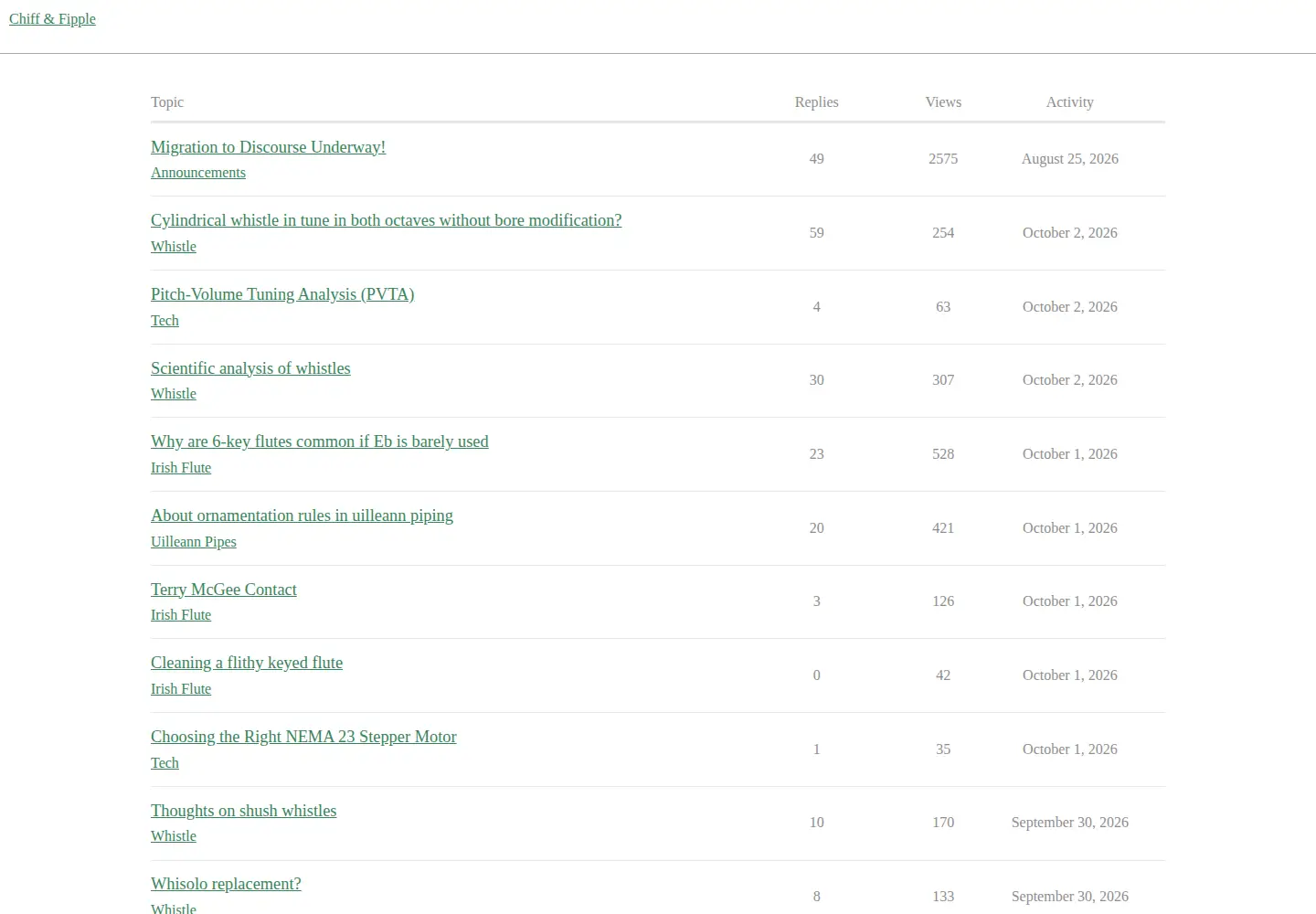Click the view count 2575
Viewport: 1316px width, 914px height.
pyautogui.click(x=943, y=159)
